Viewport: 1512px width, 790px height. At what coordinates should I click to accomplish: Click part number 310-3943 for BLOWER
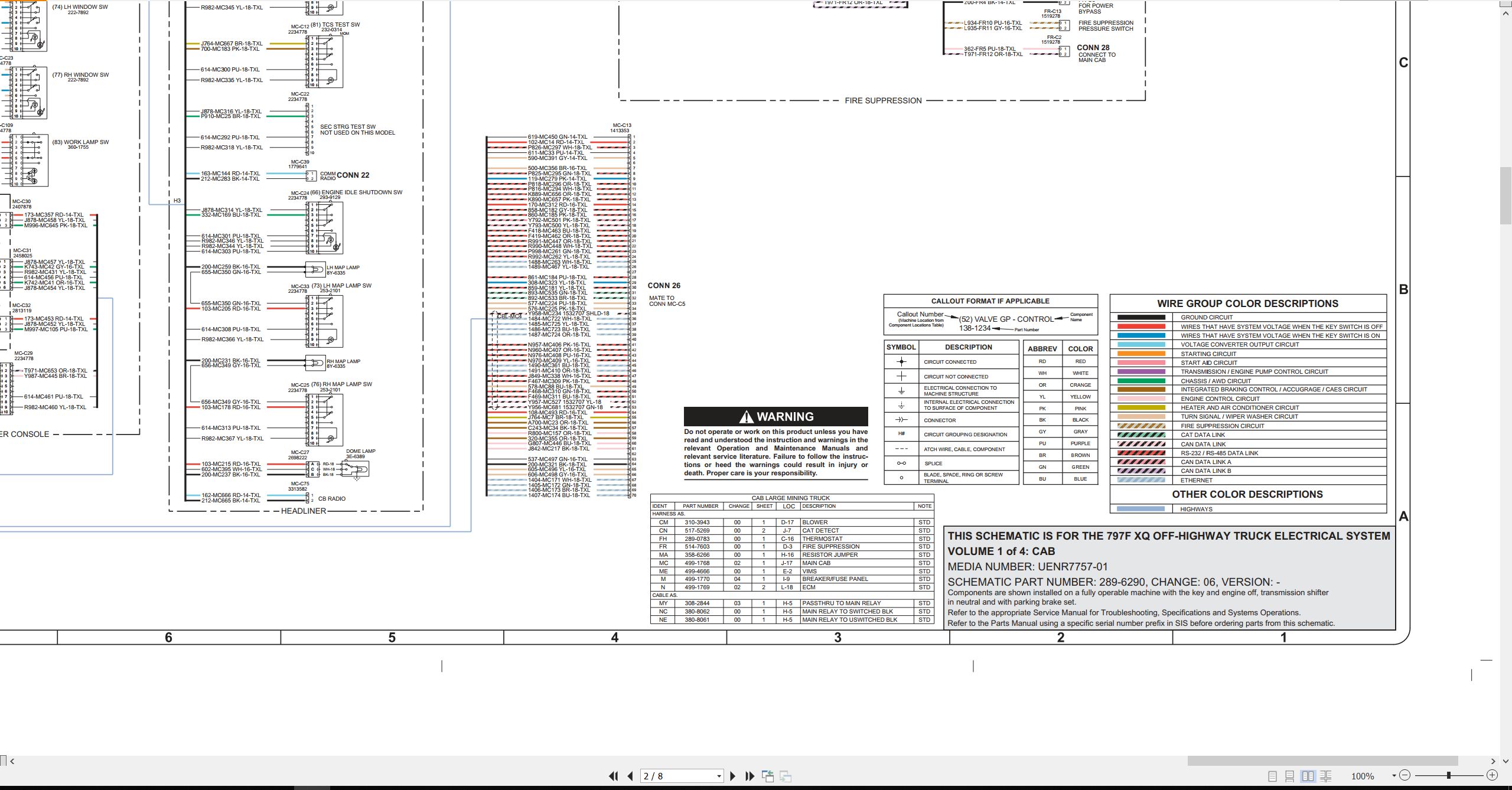[697, 523]
